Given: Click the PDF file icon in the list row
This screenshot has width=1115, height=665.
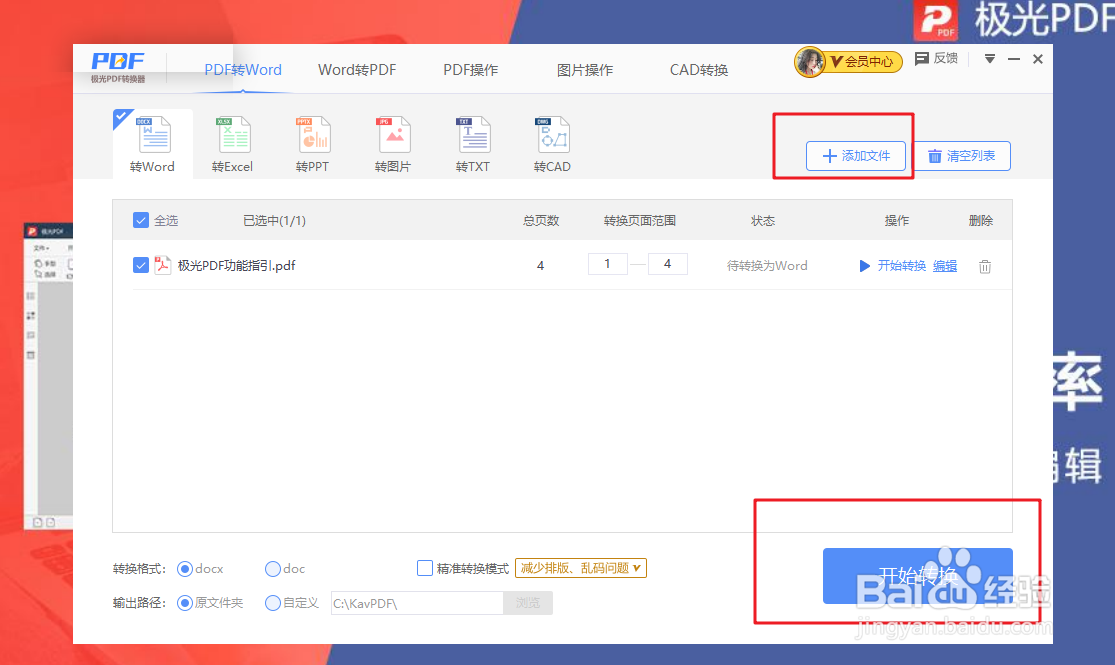Looking at the screenshot, I should (163, 265).
